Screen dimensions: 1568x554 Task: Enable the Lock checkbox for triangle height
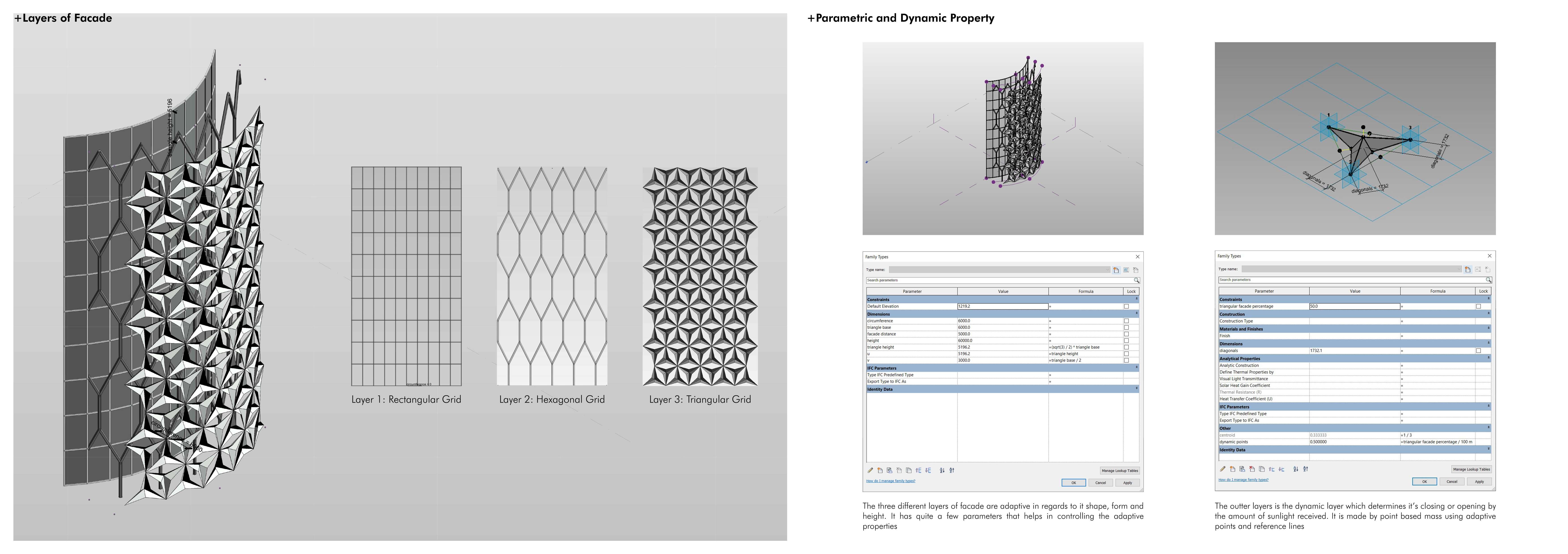pyautogui.click(x=1126, y=347)
